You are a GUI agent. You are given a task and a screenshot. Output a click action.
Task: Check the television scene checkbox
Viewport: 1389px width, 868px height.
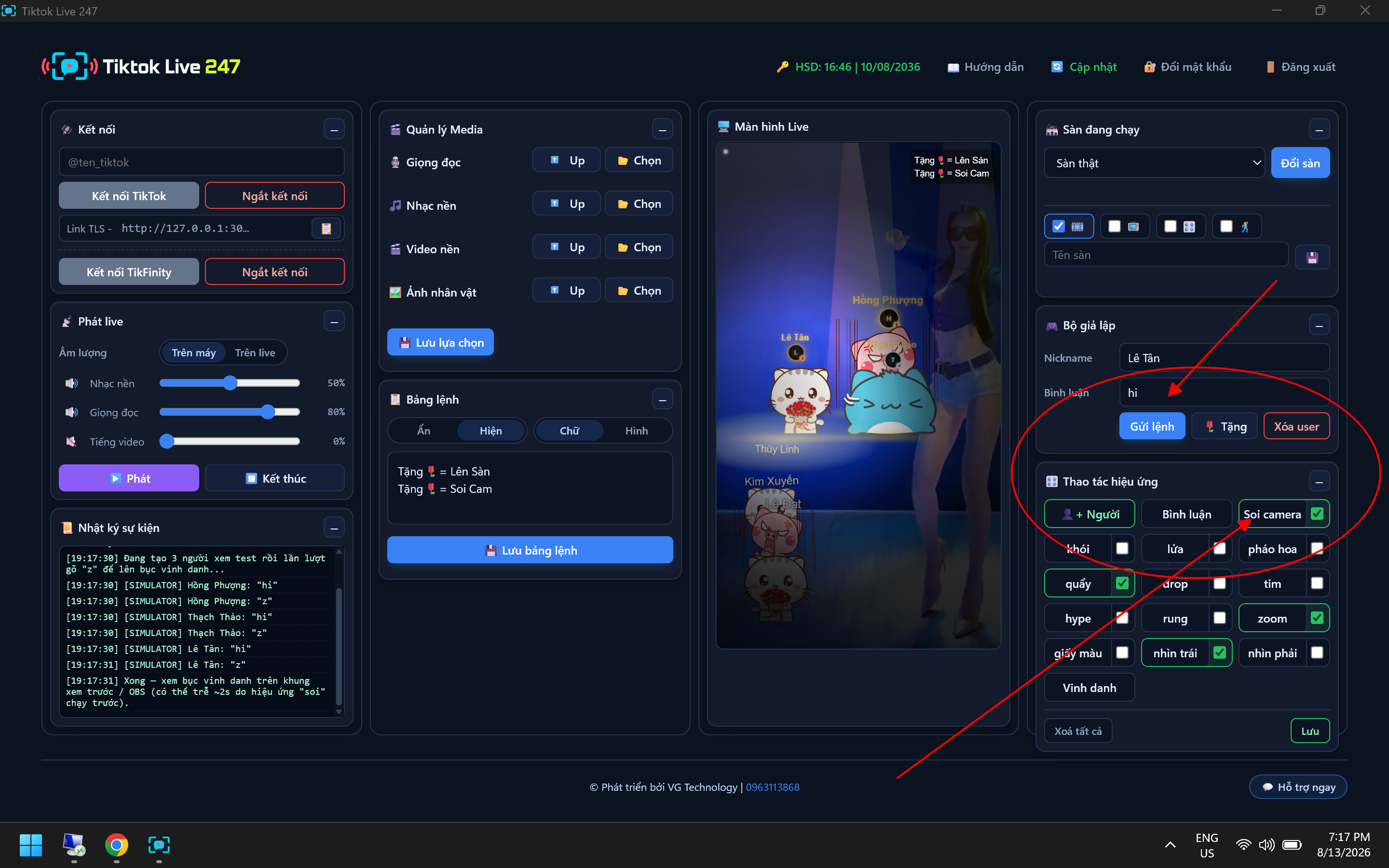point(1114,226)
